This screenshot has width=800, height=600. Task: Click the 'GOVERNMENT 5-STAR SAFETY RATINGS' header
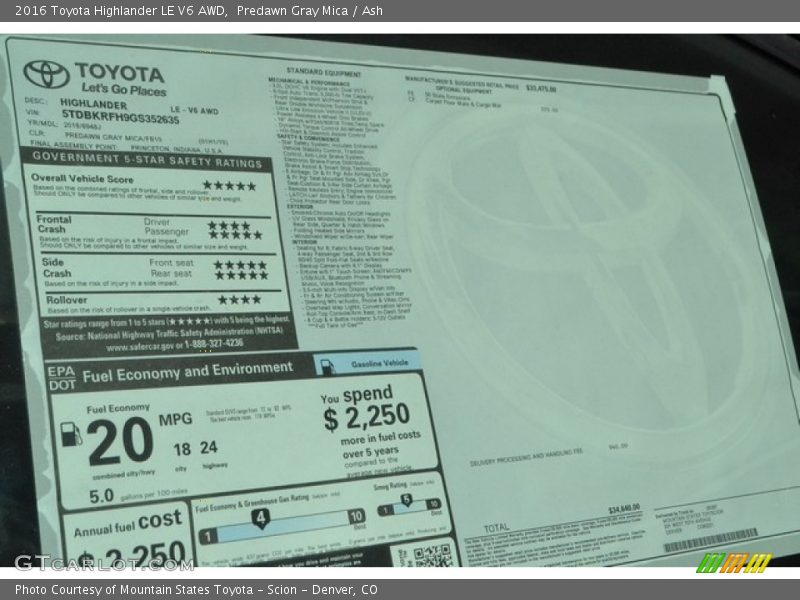tap(147, 160)
